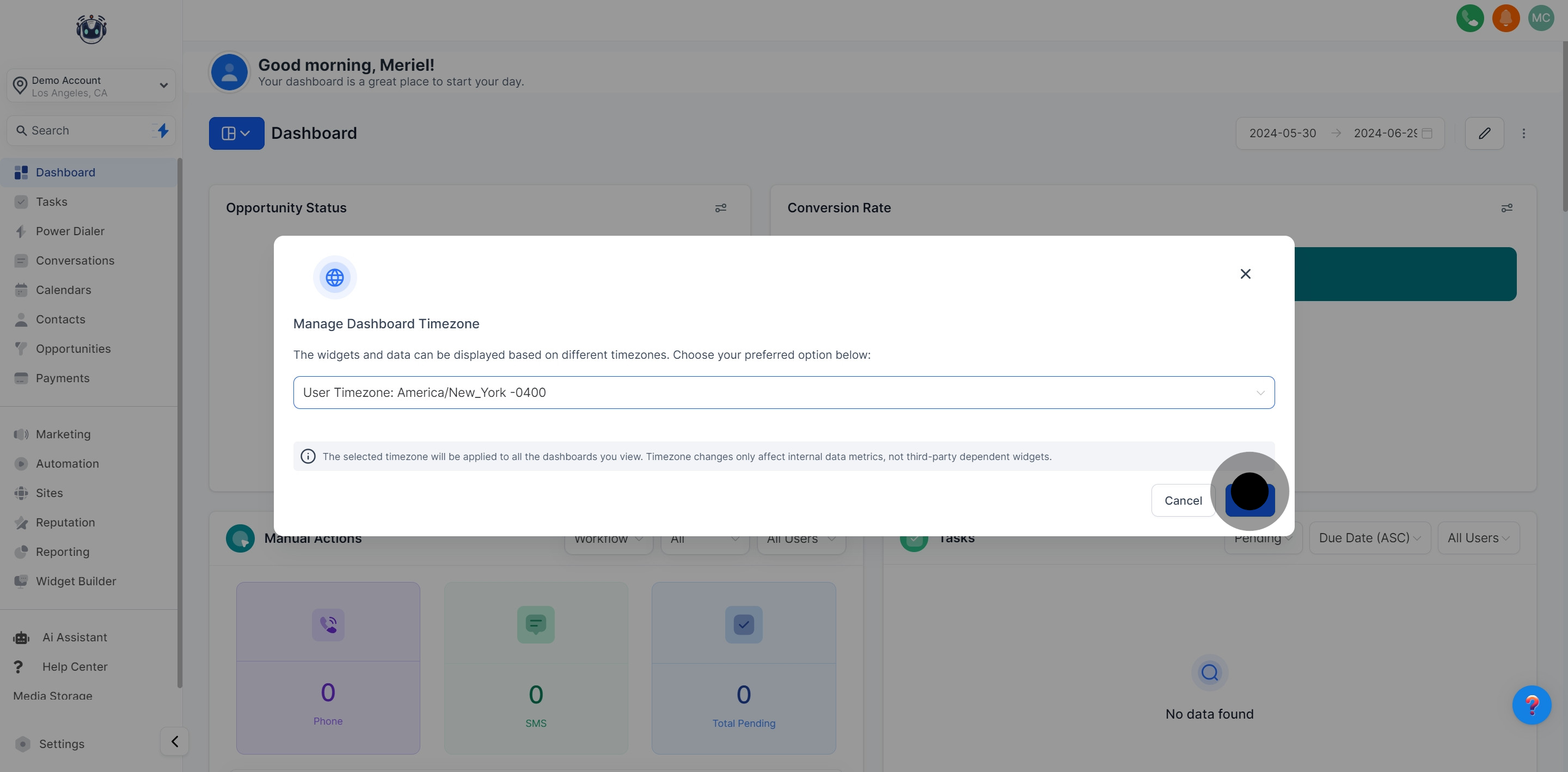Viewport: 1568px width, 772px height.
Task: Open the orange notifications bell
Action: (1505, 19)
